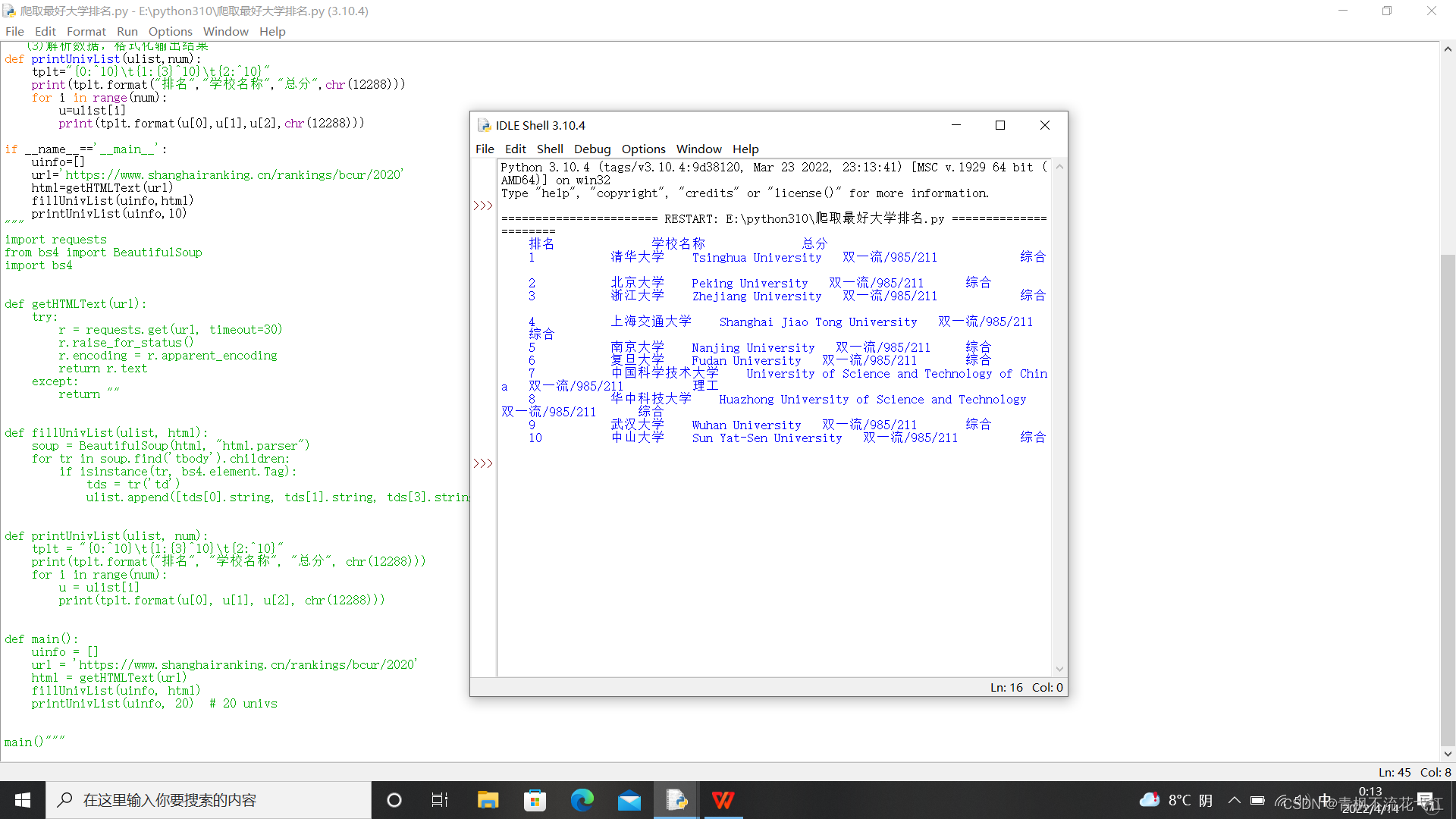
Task: Open the Mail app from taskbar
Action: [629, 800]
